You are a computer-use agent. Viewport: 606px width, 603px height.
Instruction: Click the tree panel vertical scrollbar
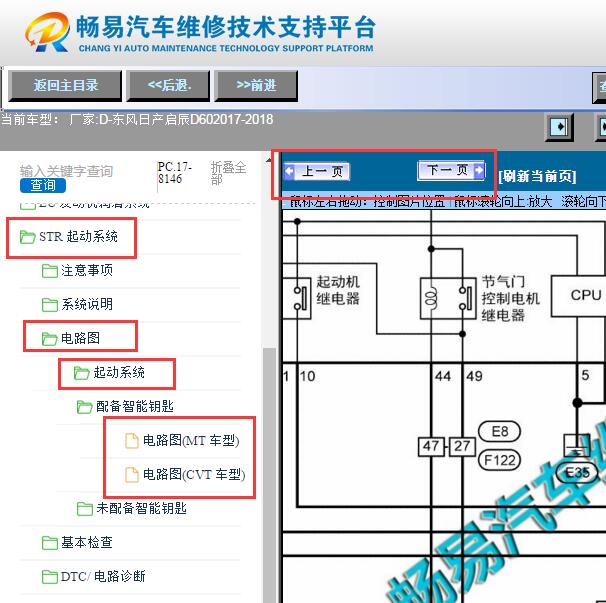coord(269,475)
